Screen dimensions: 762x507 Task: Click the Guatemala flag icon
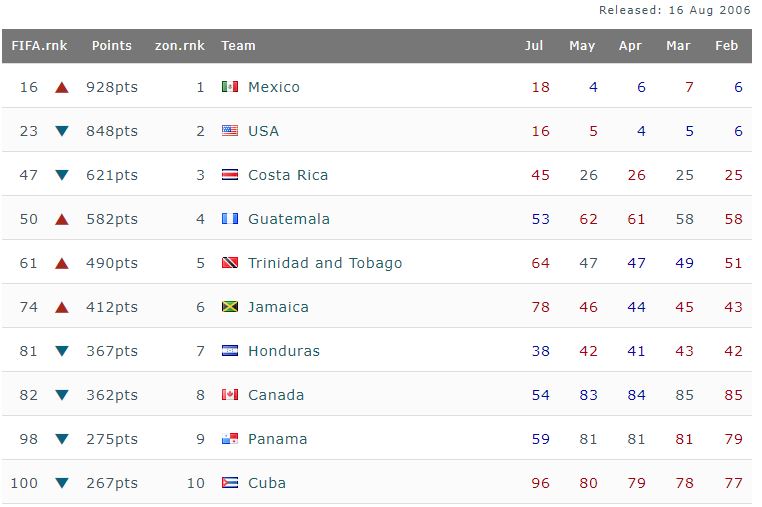pyautogui.click(x=230, y=219)
